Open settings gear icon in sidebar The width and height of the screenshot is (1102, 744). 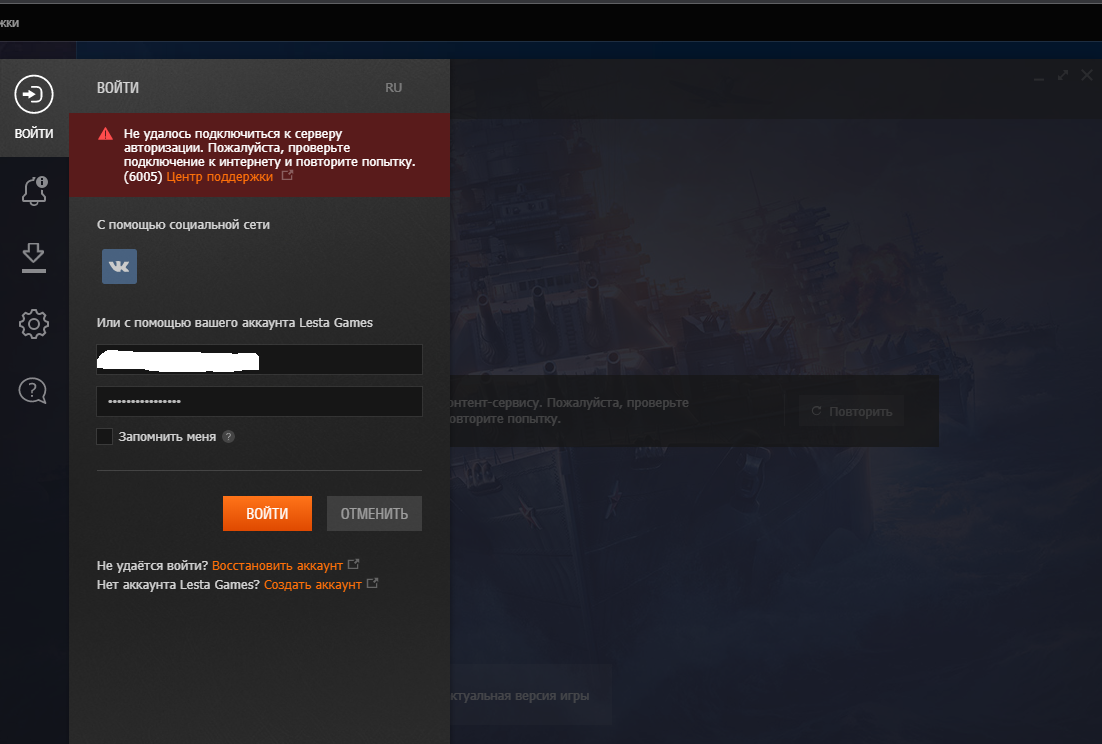[x=34, y=324]
